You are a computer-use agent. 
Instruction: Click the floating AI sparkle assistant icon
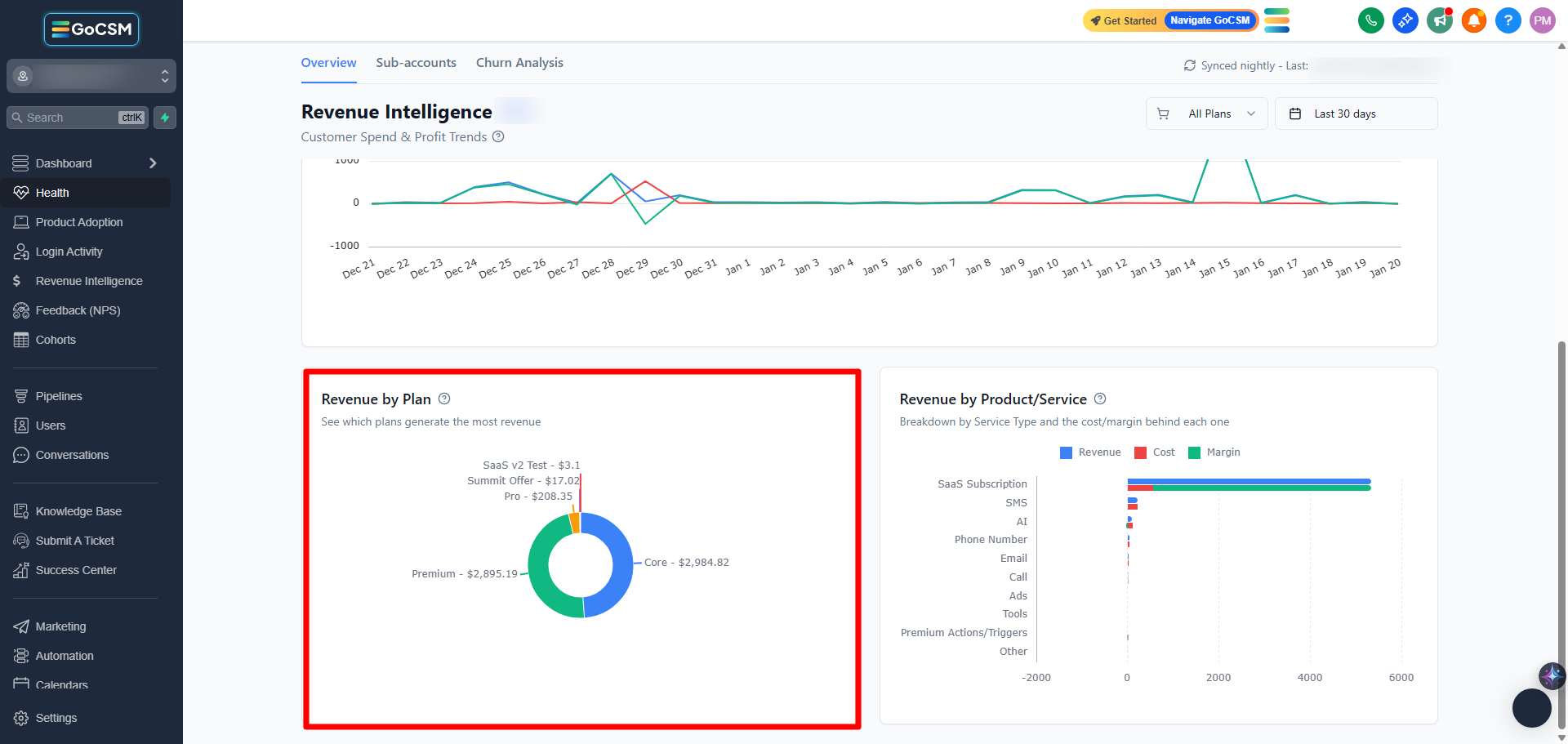1552,675
